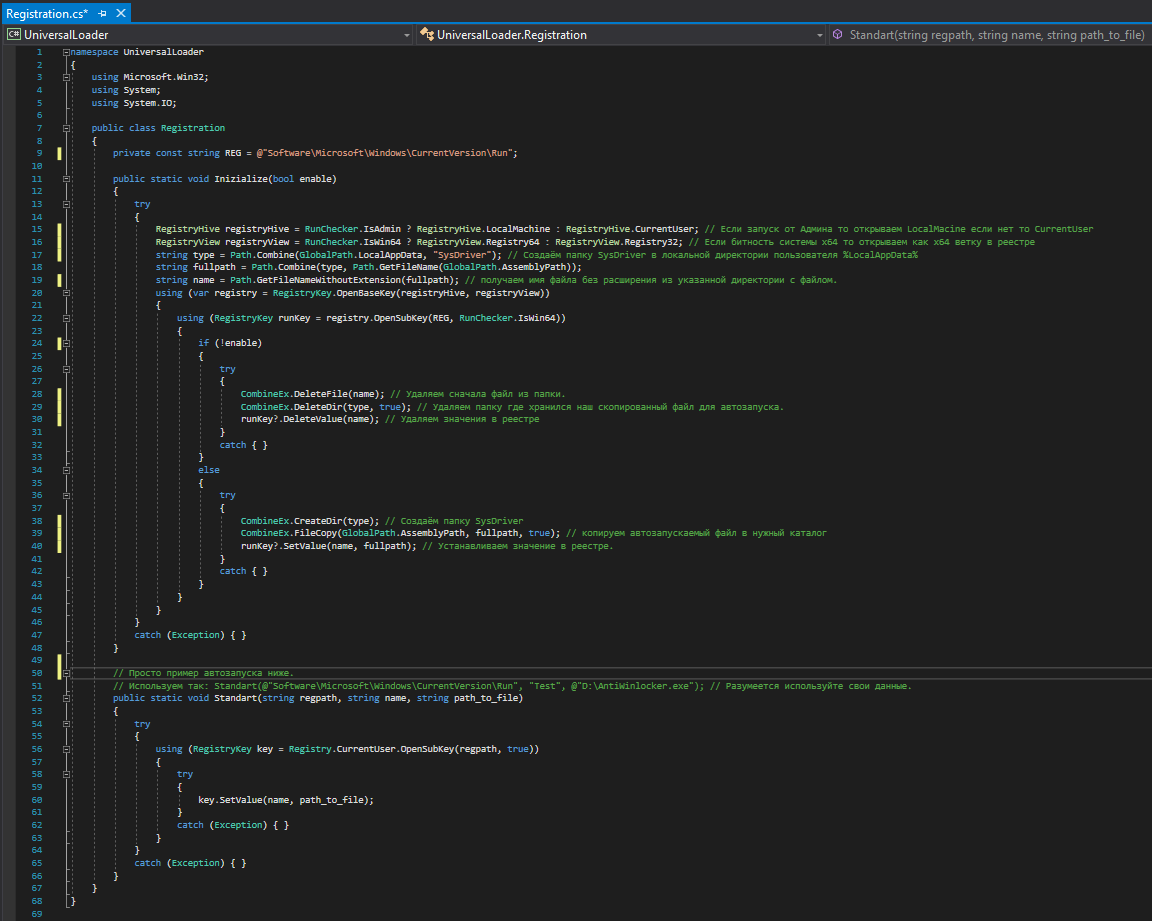
Task: Collapse the comment block at line 50
Action: click(66, 673)
